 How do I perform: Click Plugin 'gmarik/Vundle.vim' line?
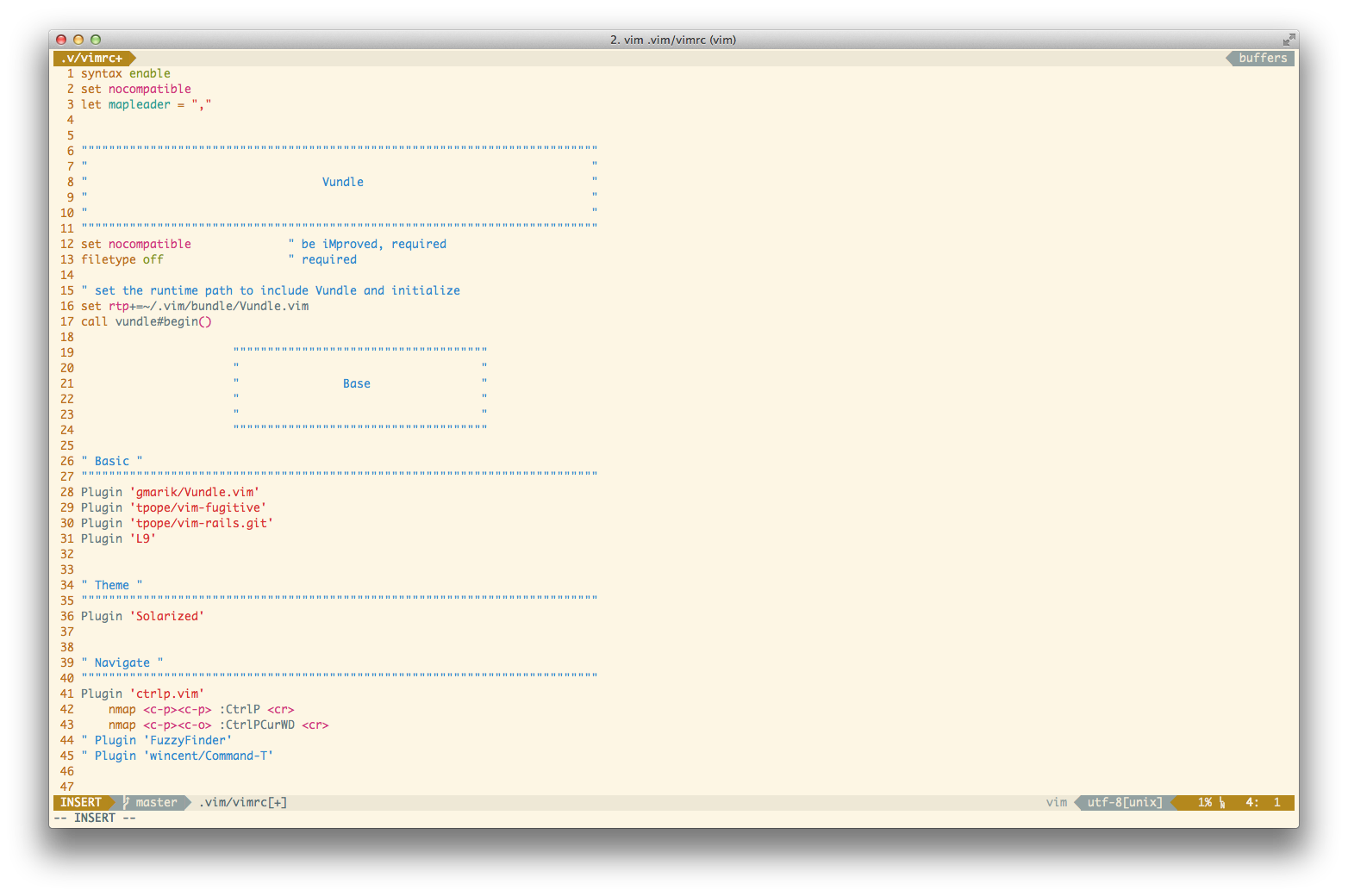(171, 492)
